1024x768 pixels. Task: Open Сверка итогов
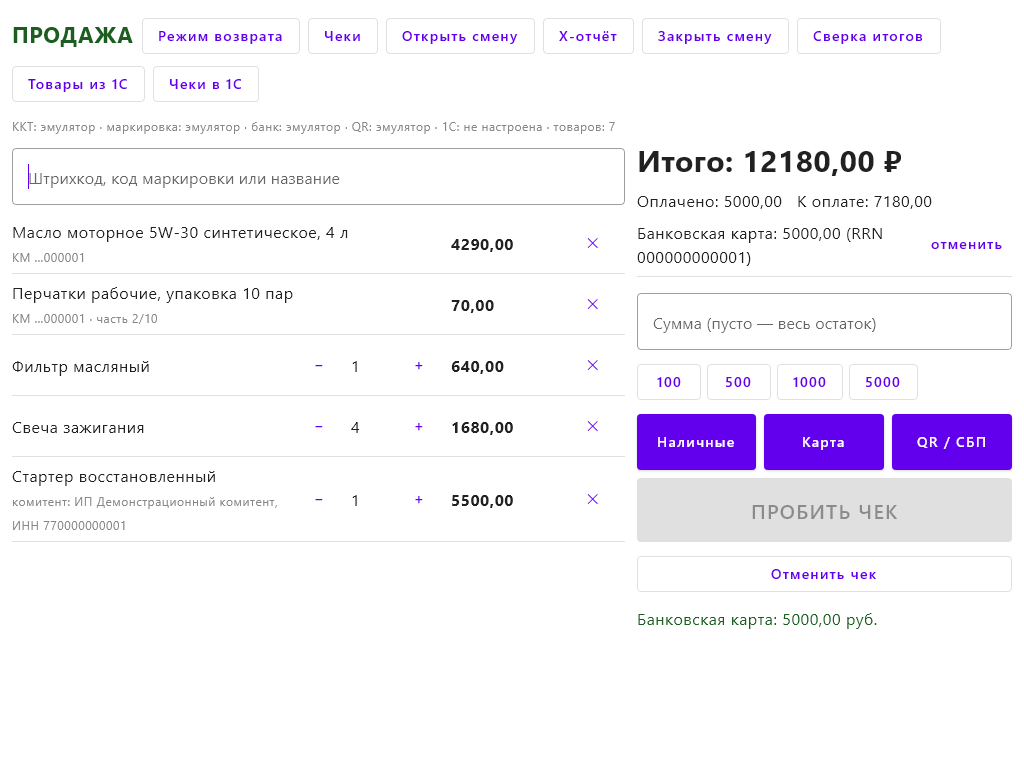[x=868, y=36]
